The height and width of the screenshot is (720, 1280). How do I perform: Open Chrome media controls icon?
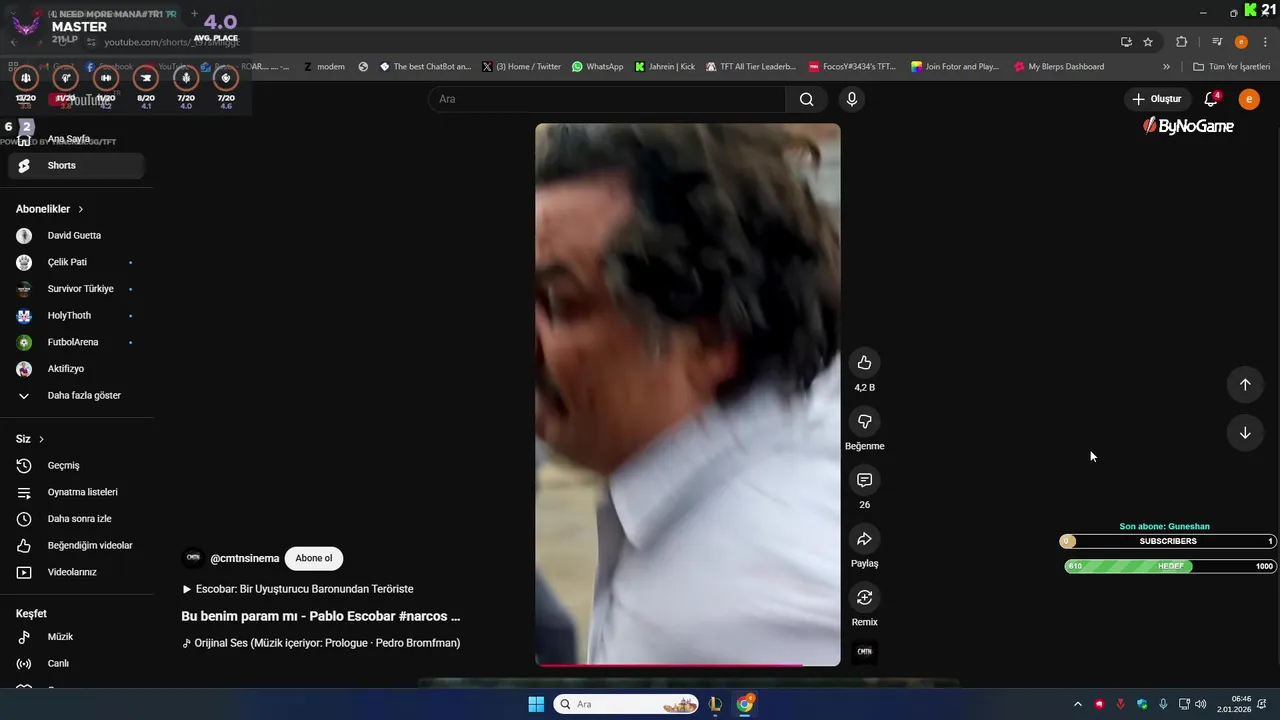coord(1217,42)
